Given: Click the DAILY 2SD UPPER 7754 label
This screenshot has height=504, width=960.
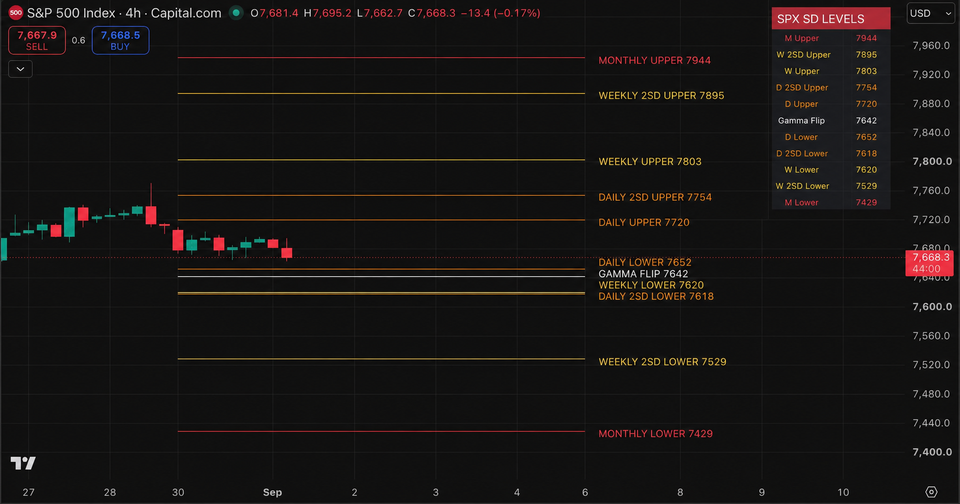Looking at the screenshot, I should pyautogui.click(x=655, y=197).
